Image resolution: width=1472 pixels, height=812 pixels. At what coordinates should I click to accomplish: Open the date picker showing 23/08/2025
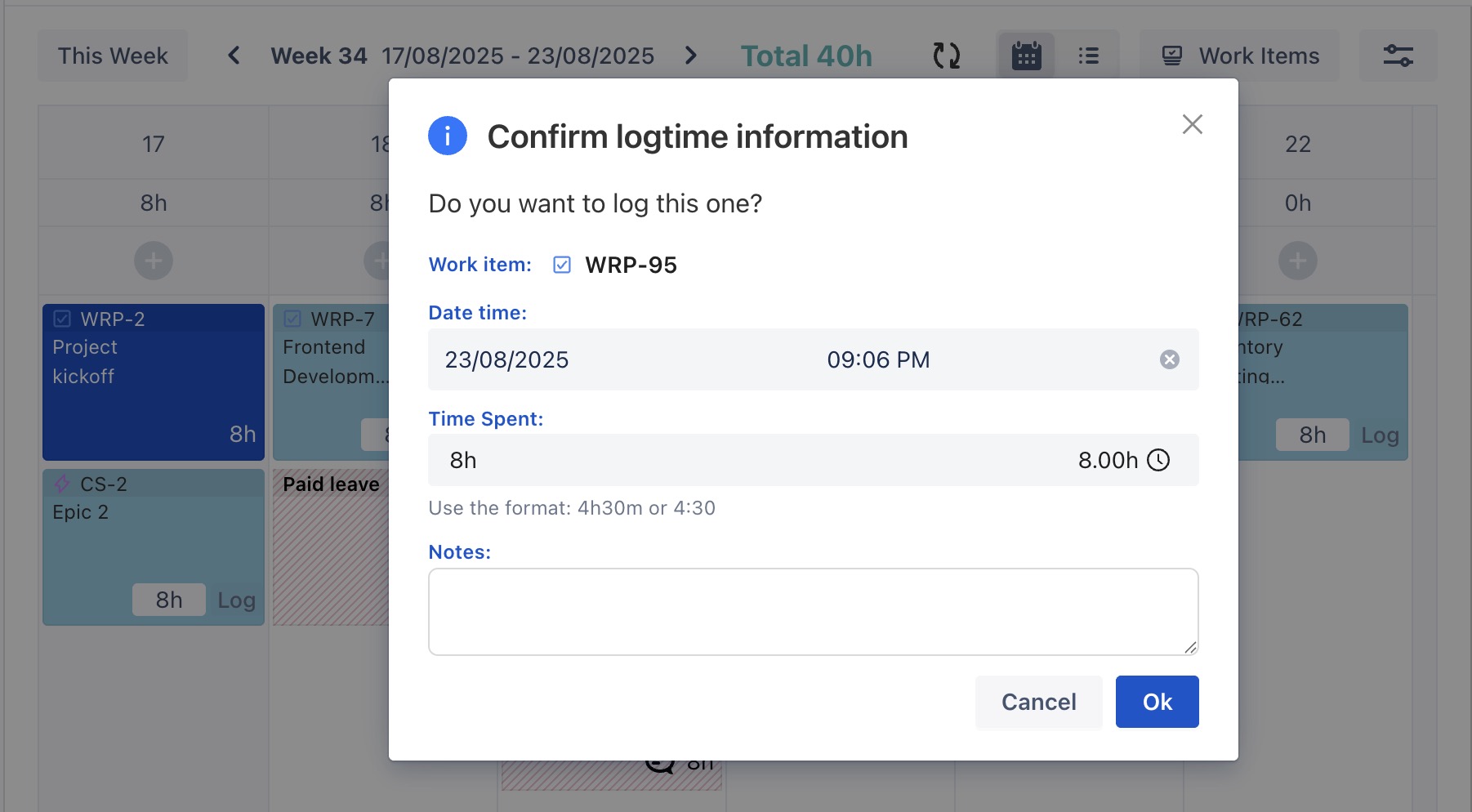[506, 359]
